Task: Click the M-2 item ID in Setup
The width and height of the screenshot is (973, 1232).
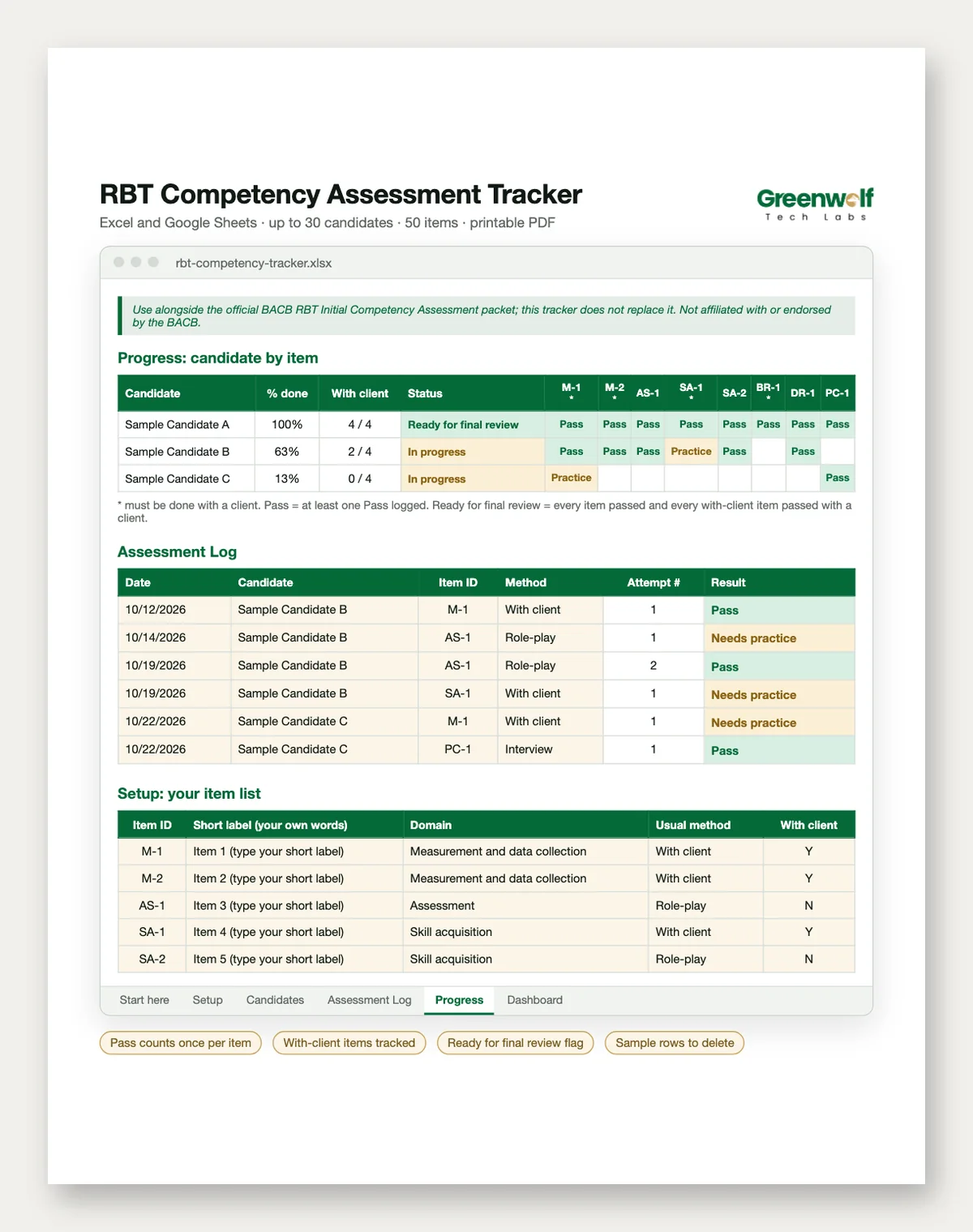Action: 152,878
